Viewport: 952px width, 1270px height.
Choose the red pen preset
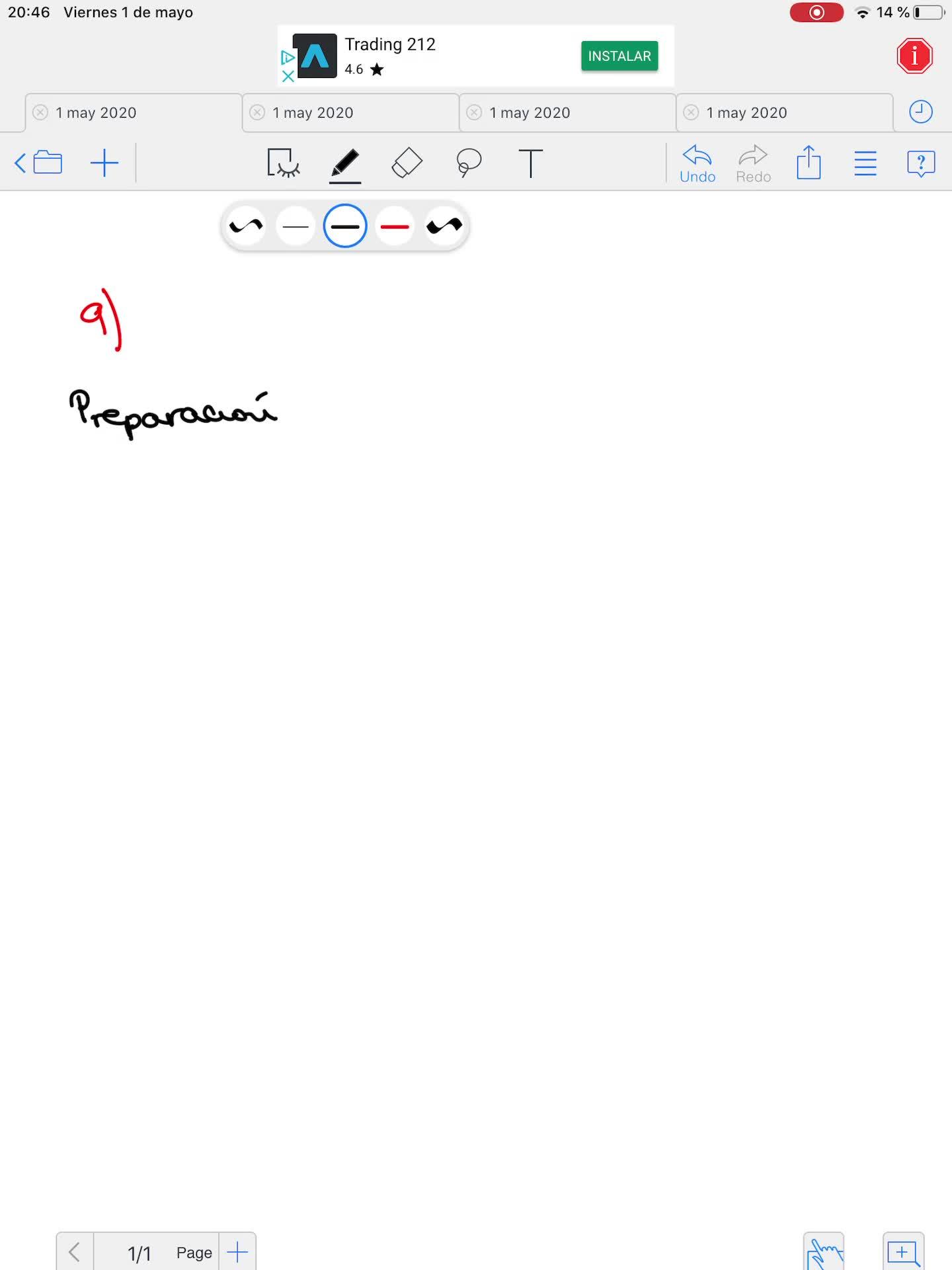(395, 226)
